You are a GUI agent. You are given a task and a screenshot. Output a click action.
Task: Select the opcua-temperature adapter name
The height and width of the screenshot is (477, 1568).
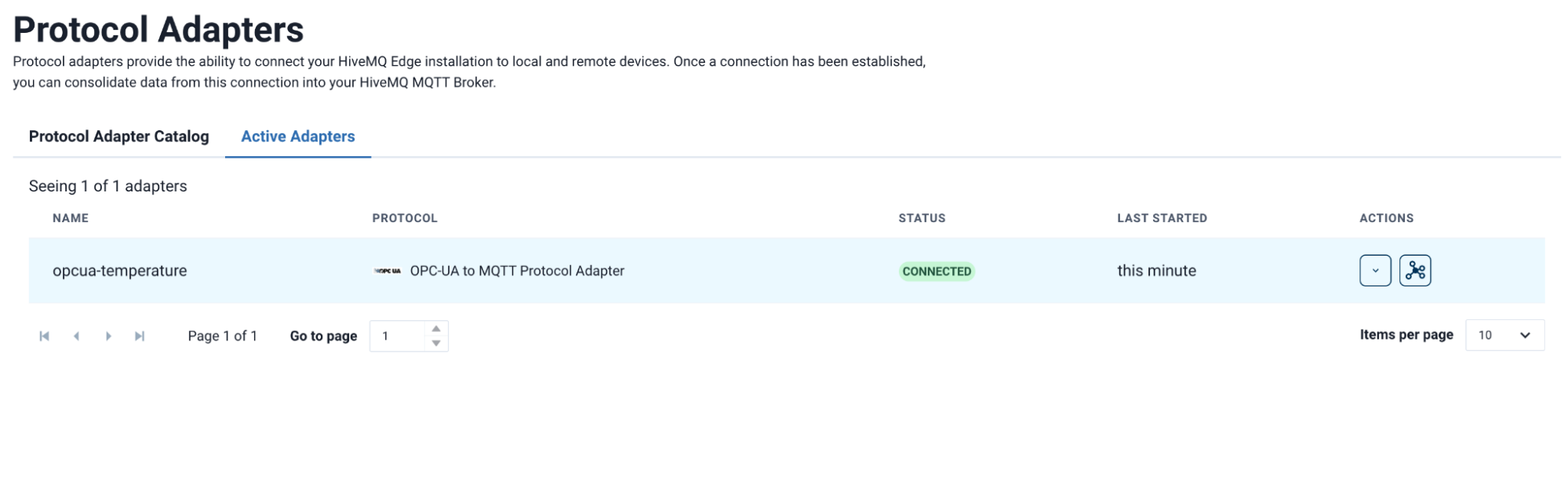point(120,271)
